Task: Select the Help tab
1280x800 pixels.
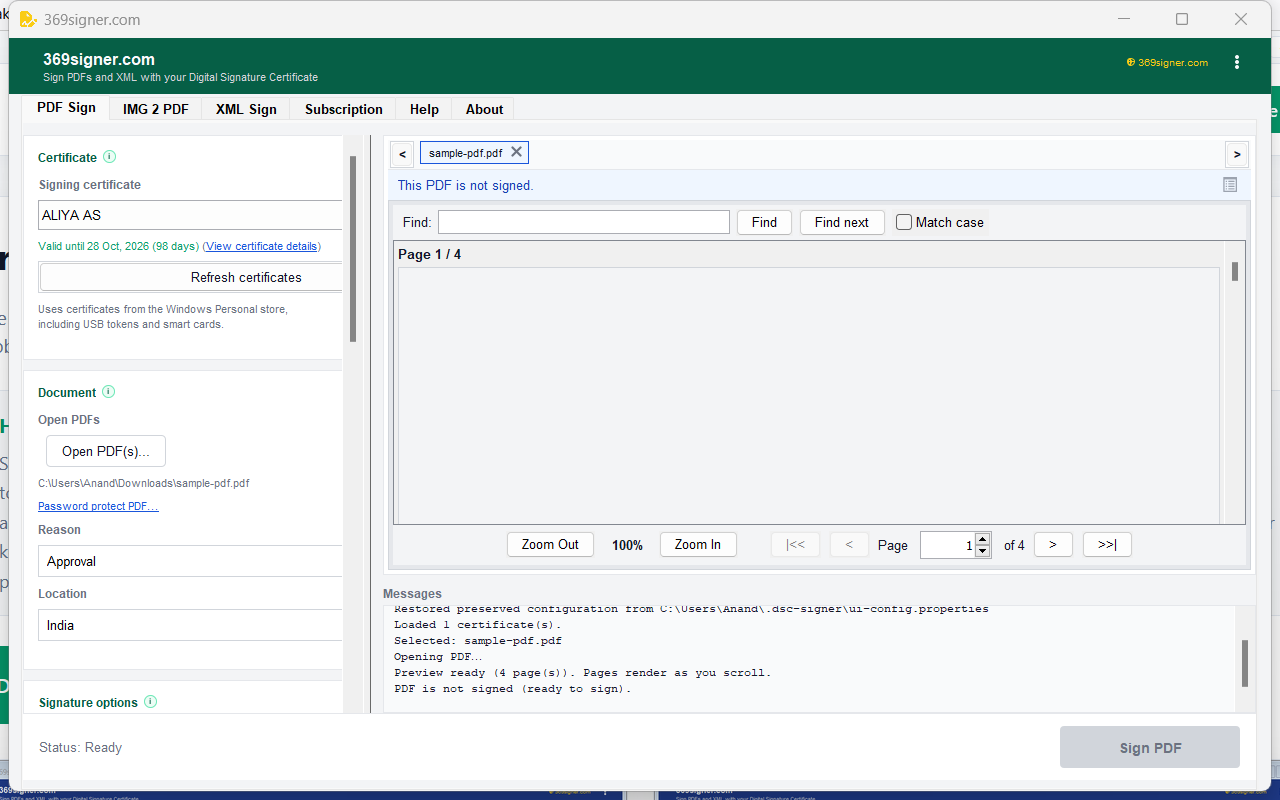Action: click(x=424, y=109)
